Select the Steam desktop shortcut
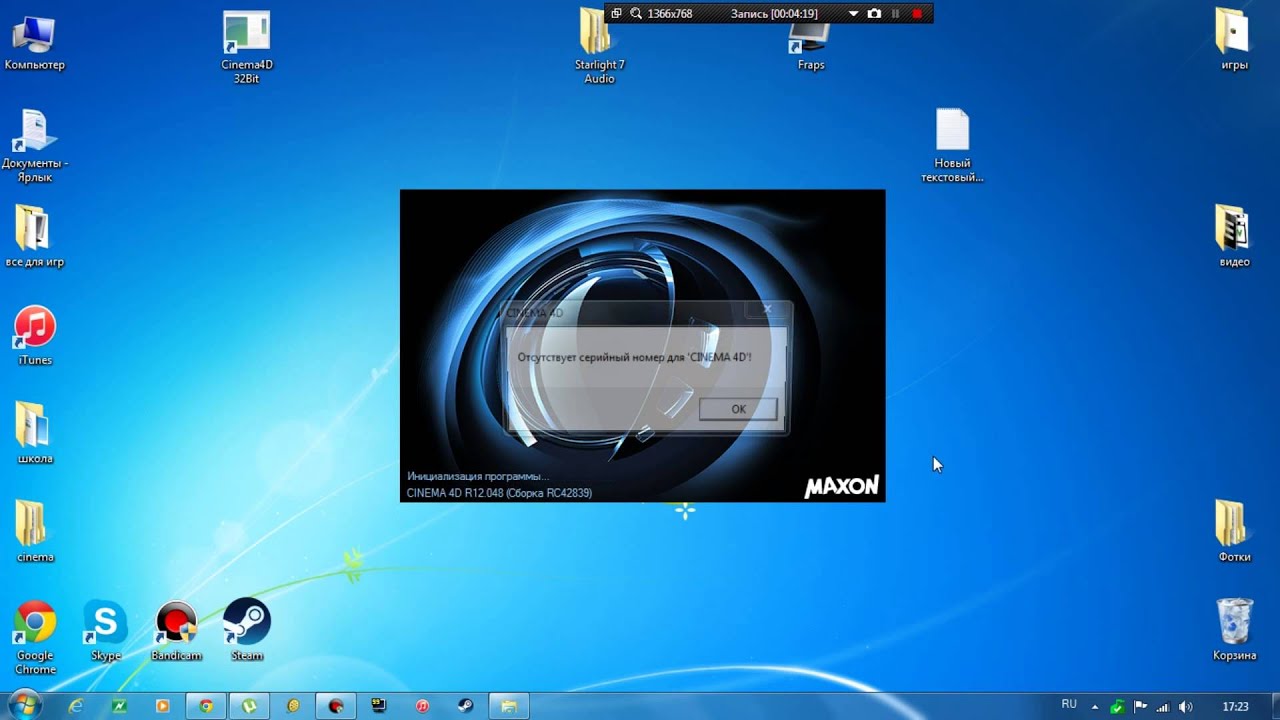Screen dimensions: 1280x720 (247, 631)
